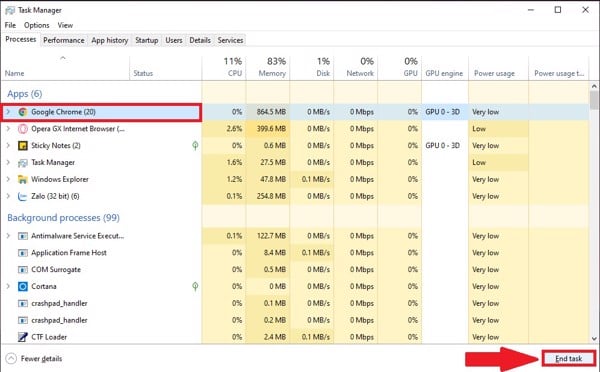
Task: Select the Application Frame Host process name
Action: pyautogui.click(x=69, y=253)
